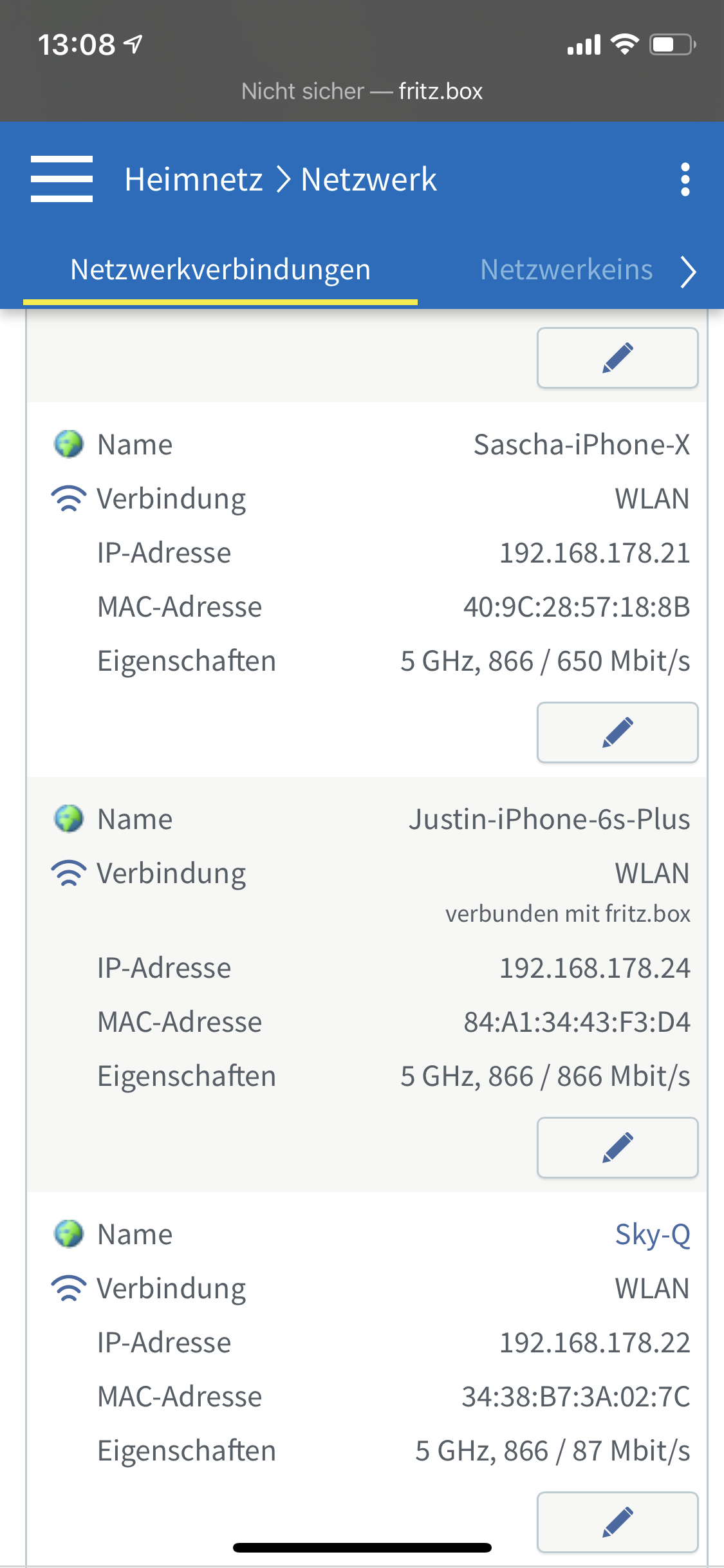Image resolution: width=724 pixels, height=1568 pixels.
Task: Edit the Sky-Q device entry
Action: click(617, 1522)
